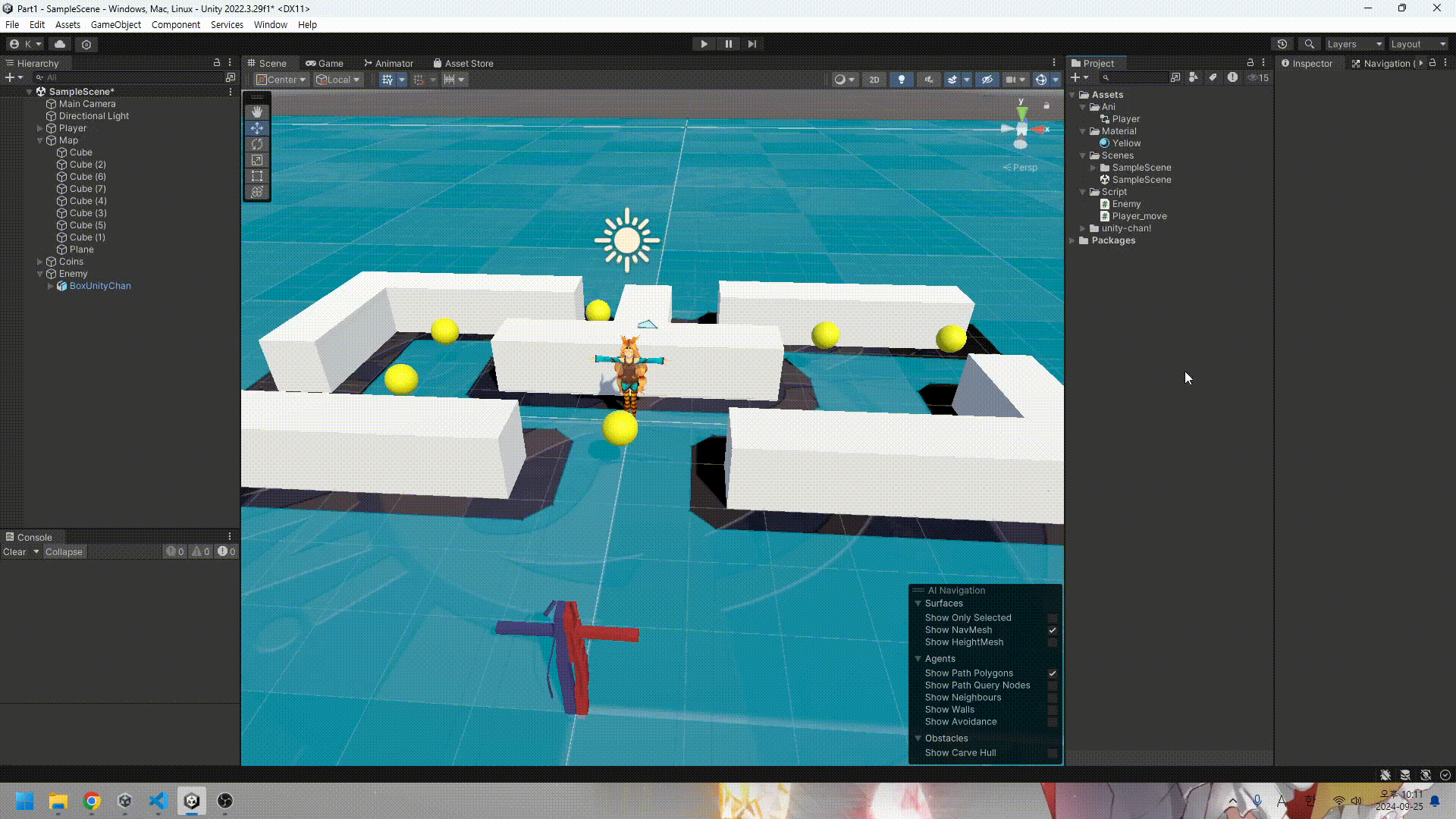Viewport: 1456px width, 819px height.
Task: Switch to the Game tab
Action: click(x=325, y=64)
